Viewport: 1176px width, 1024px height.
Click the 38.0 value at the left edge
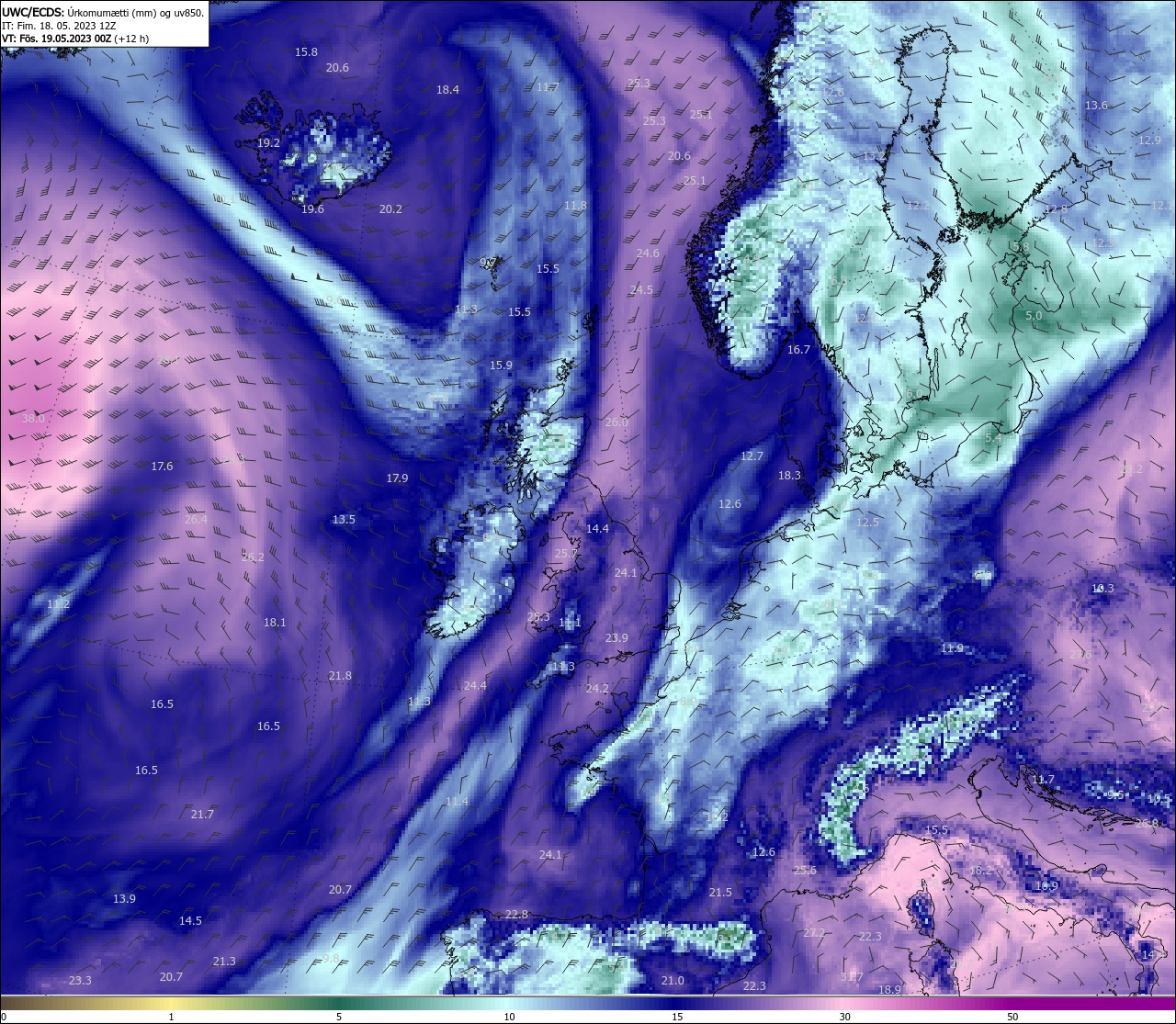click(33, 419)
